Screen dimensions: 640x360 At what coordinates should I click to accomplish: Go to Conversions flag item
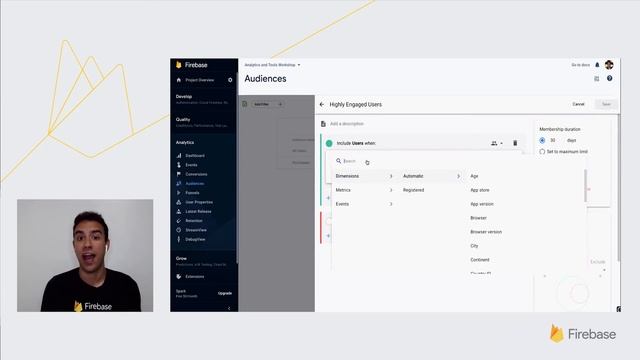click(196, 174)
